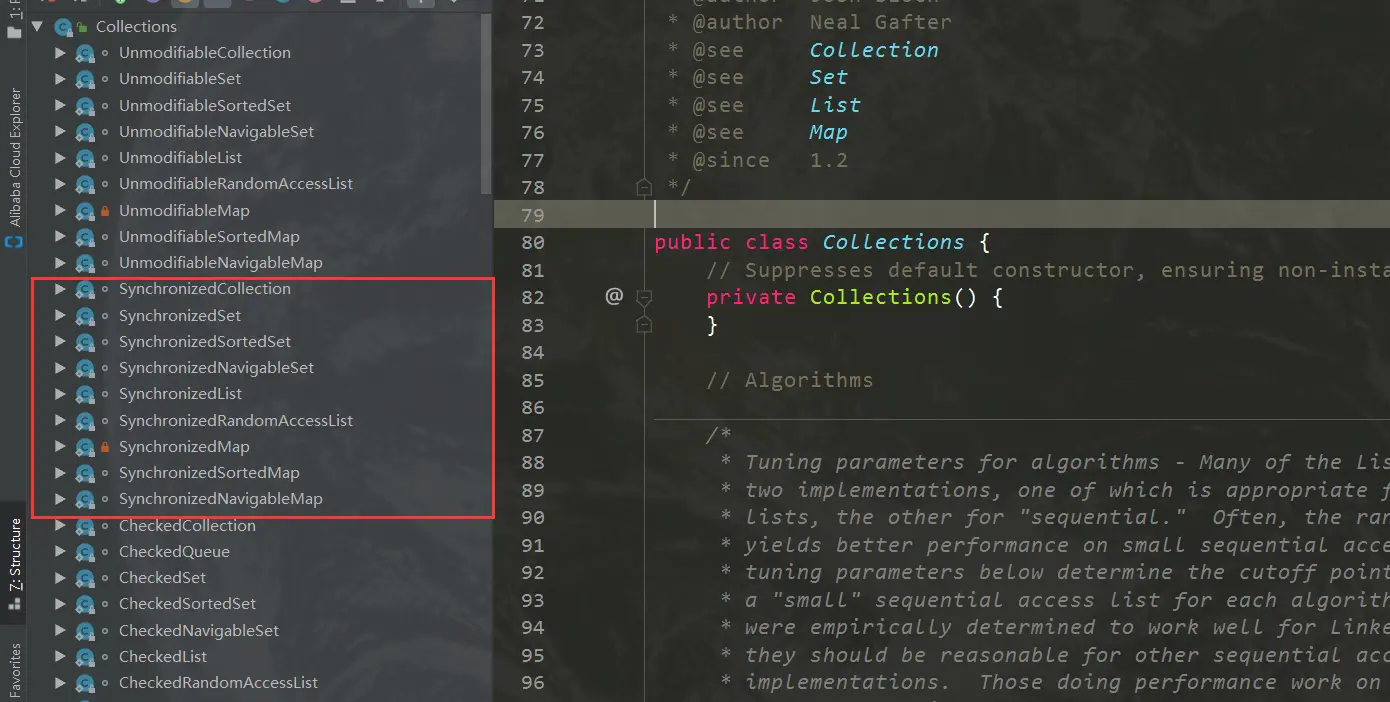Select the CheckedSet row label
The height and width of the screenshot is (702, 1390).
[x=162, y=578]
